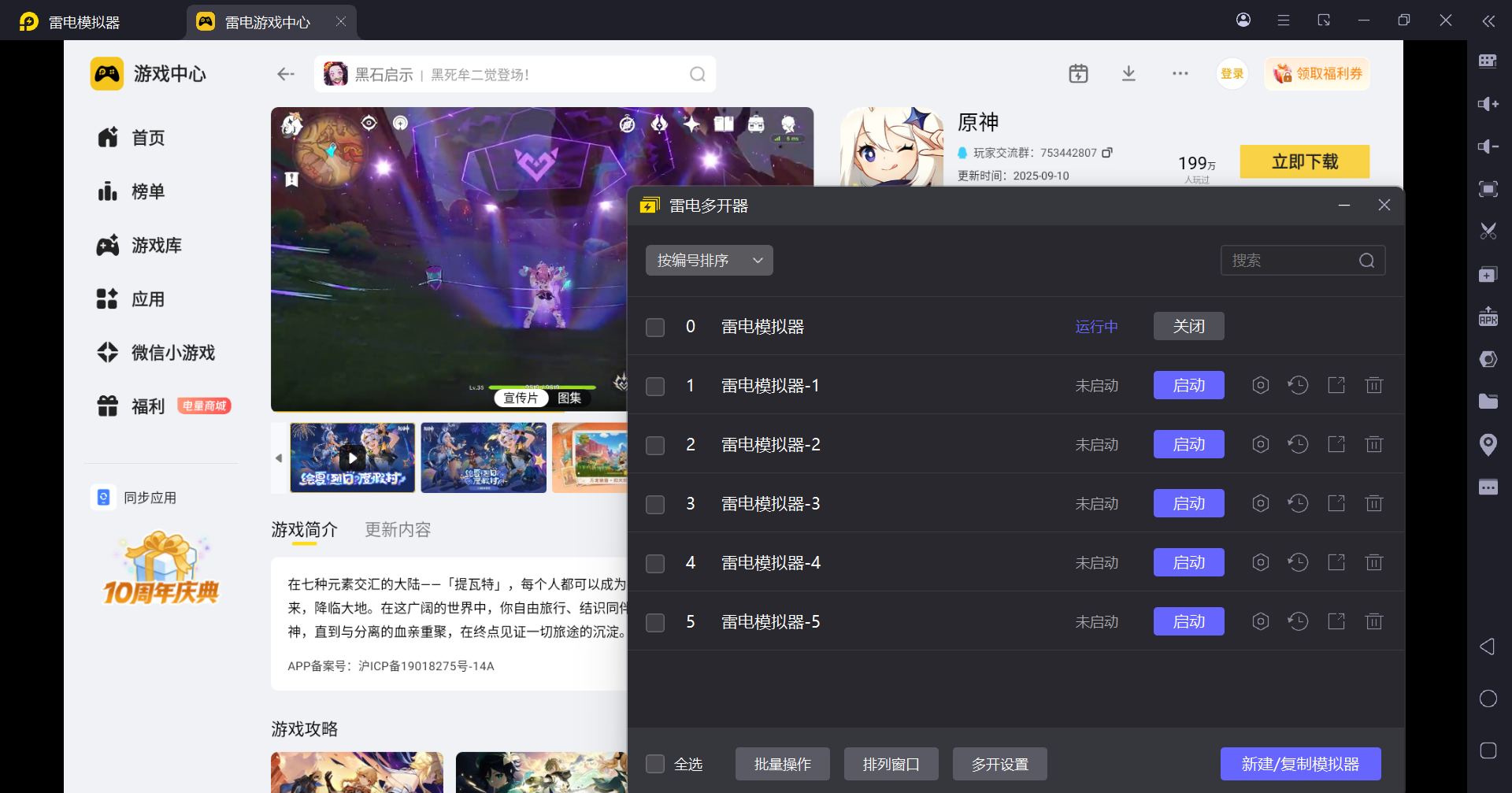Toggle fullscreen icon in right toolbar
This screenshot has width=1512, height=793.
(1488, 189)
